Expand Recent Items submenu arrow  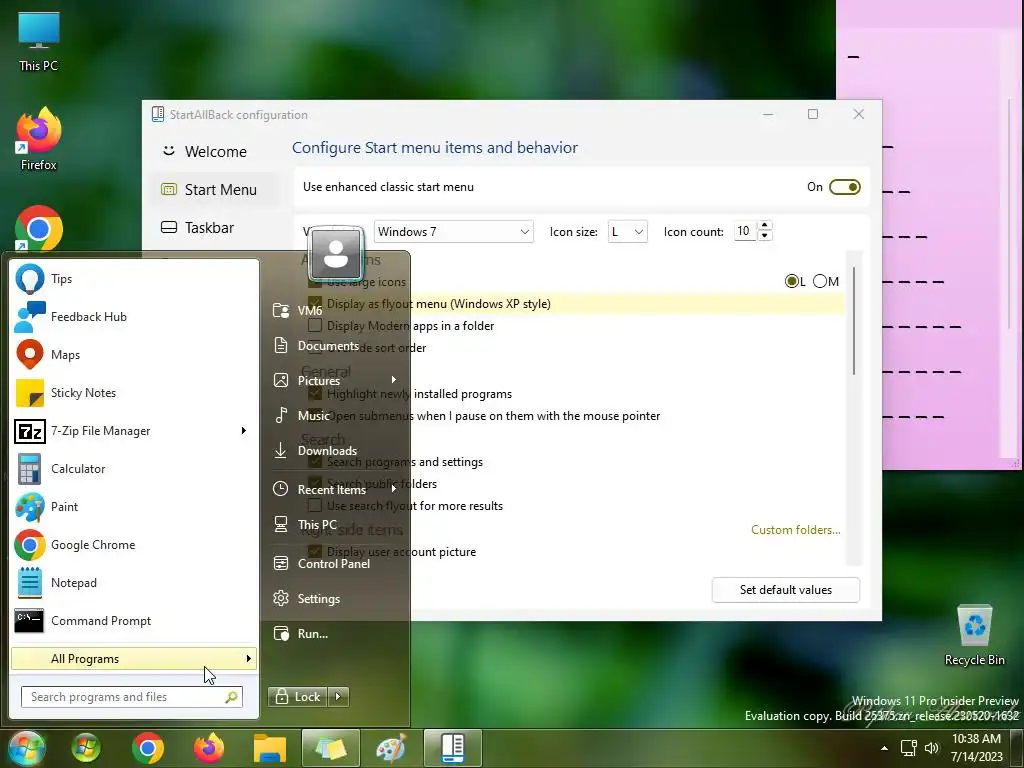tap(394, 489)
